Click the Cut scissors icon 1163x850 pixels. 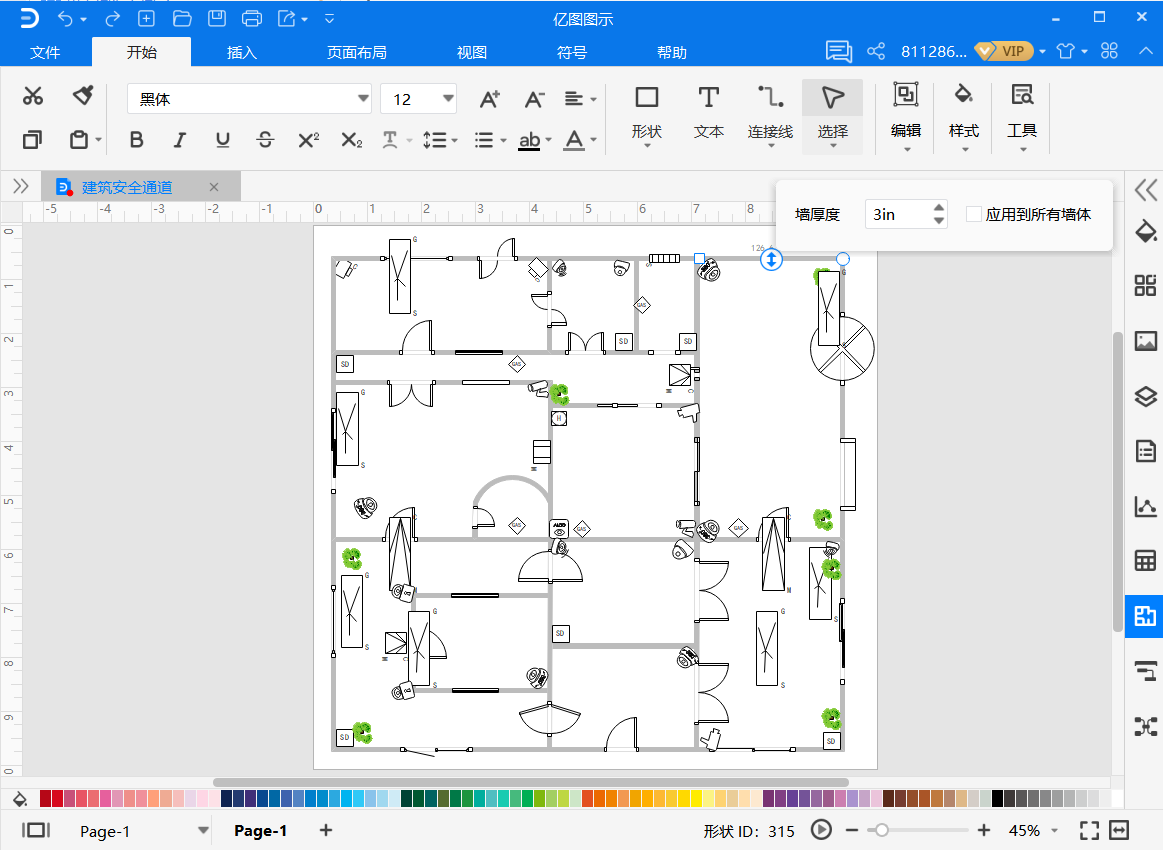tap(33, 96)
